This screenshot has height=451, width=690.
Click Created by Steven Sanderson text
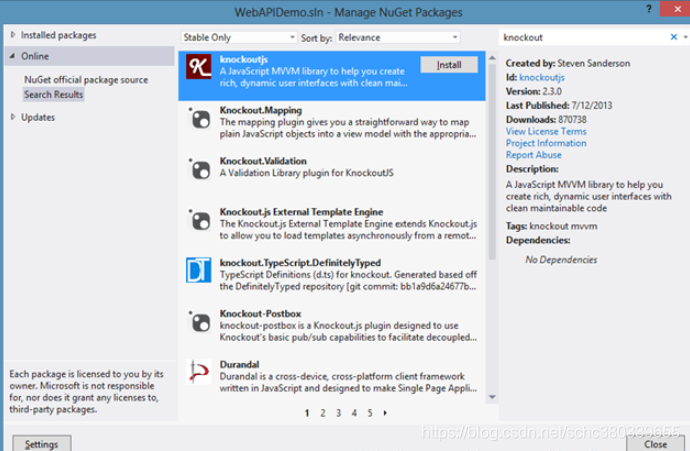[568, 63]
